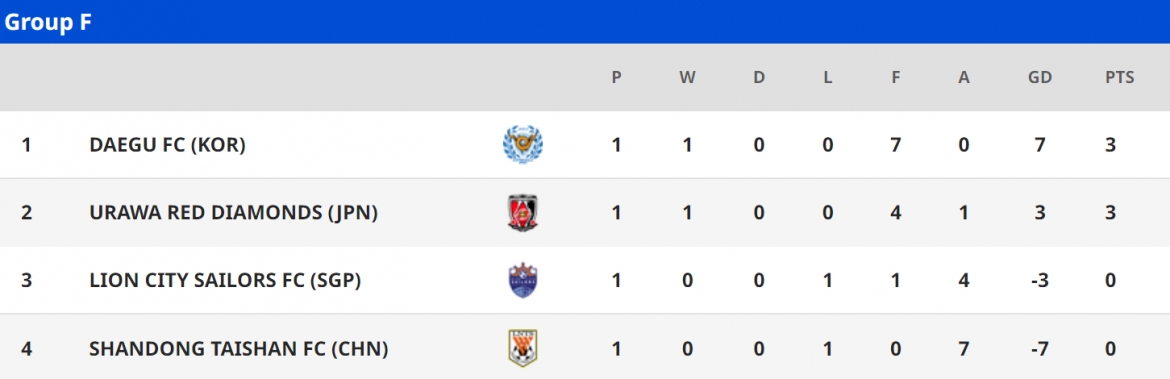Screen dimensions: 1170x379
Task: Select the P column header
Action: point(616,77)
